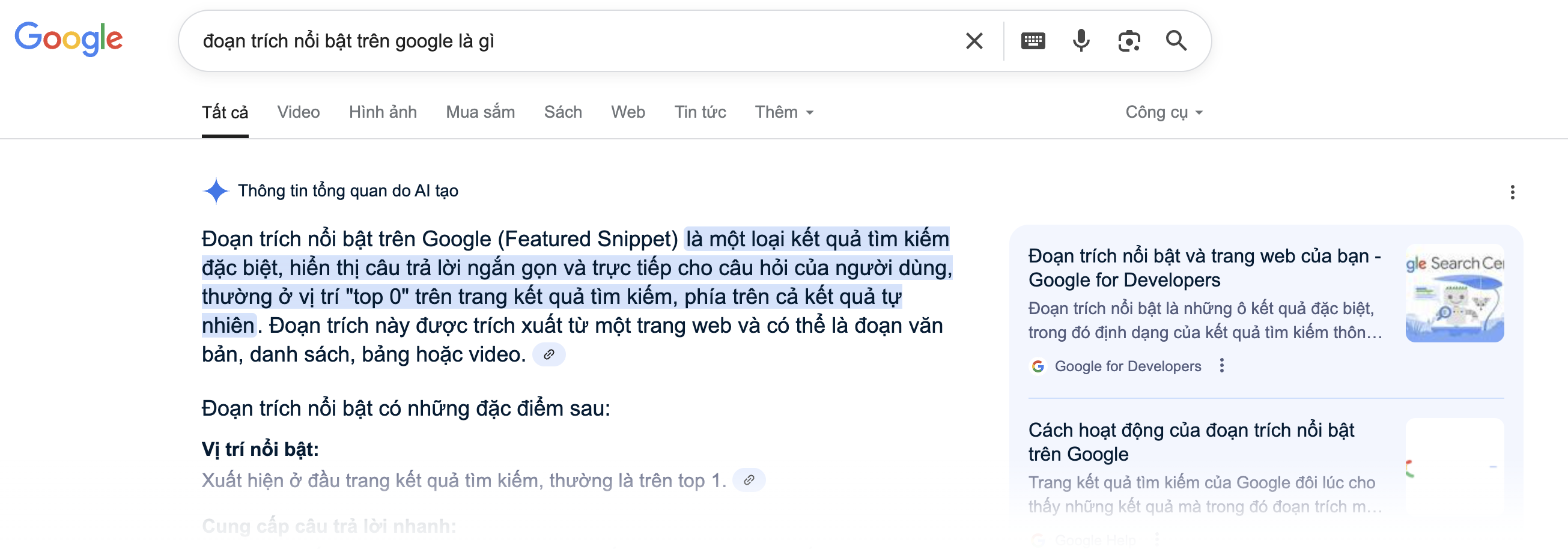Click 'Thông tin tổng quan do AI tạo' heading
The image size is (1568, 549).
pyautogui.click(x=348, y=191)
